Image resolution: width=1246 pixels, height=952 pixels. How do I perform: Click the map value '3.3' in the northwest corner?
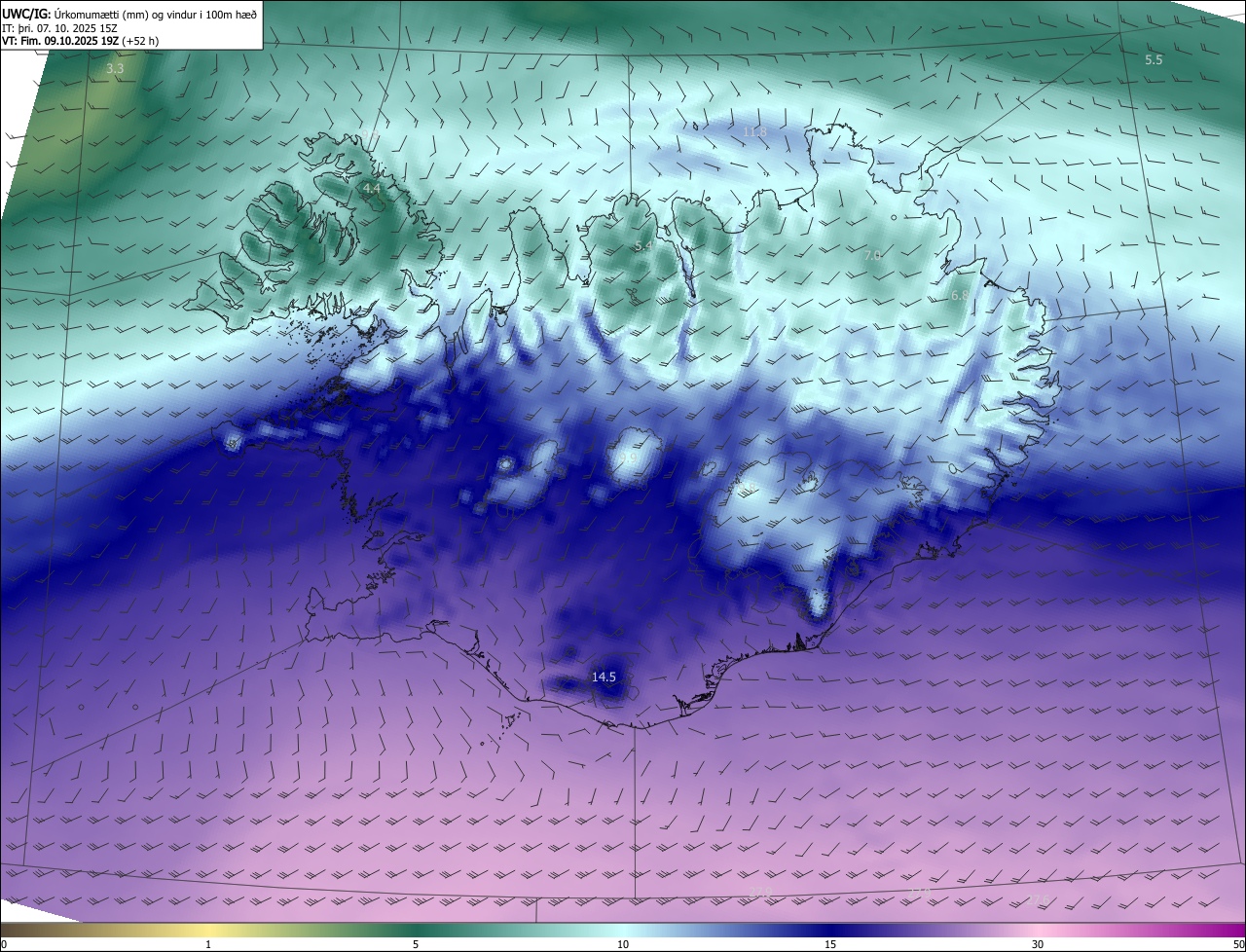(x=115, y=69)
